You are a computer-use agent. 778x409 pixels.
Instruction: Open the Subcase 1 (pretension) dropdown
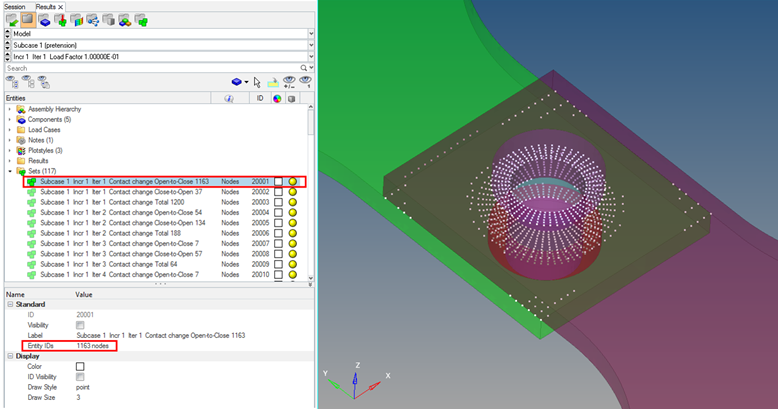[x=310, y=45]
